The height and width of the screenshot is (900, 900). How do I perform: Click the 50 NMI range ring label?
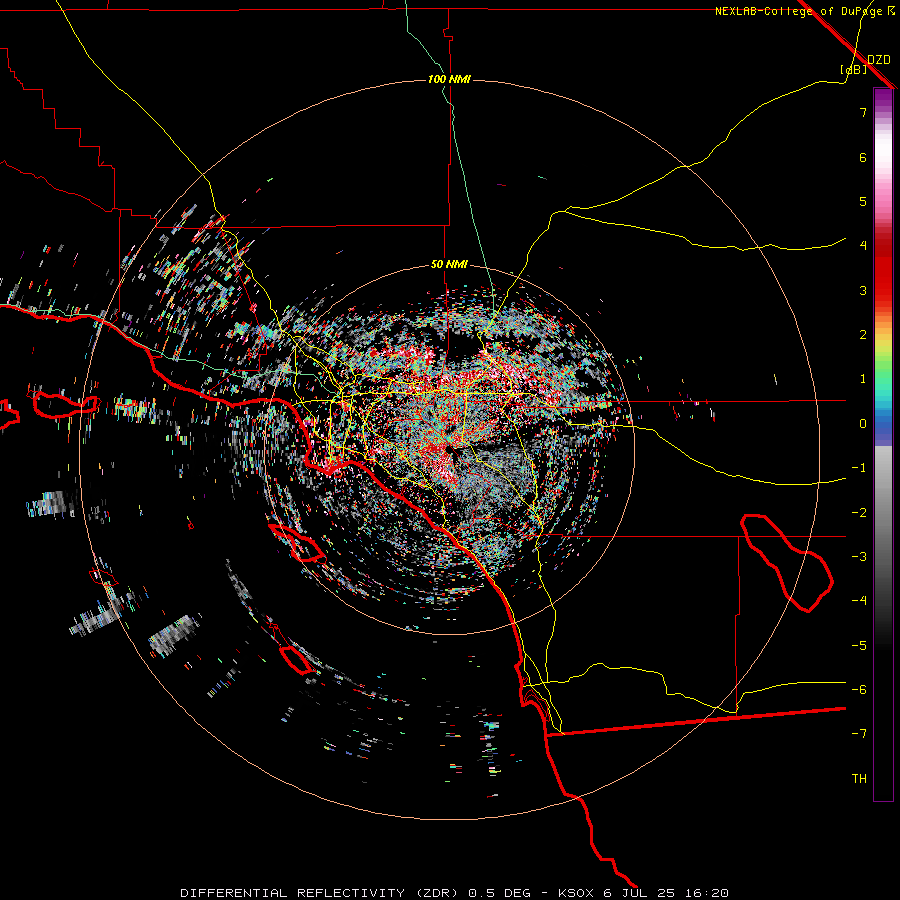[449, 265]
